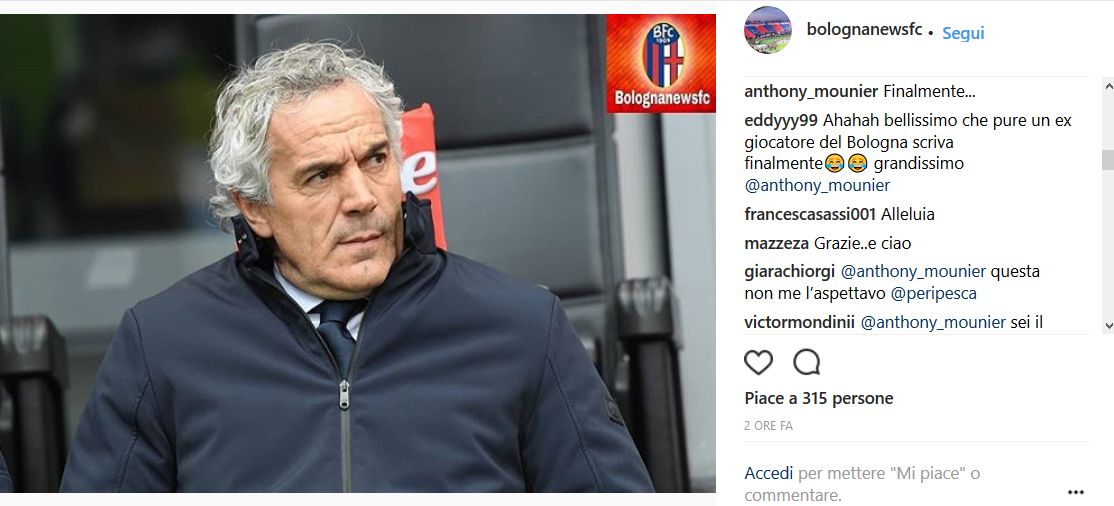Click the comments scrollbar thumb
This screenshot has width=1114, height=506.
[1108, 160]
